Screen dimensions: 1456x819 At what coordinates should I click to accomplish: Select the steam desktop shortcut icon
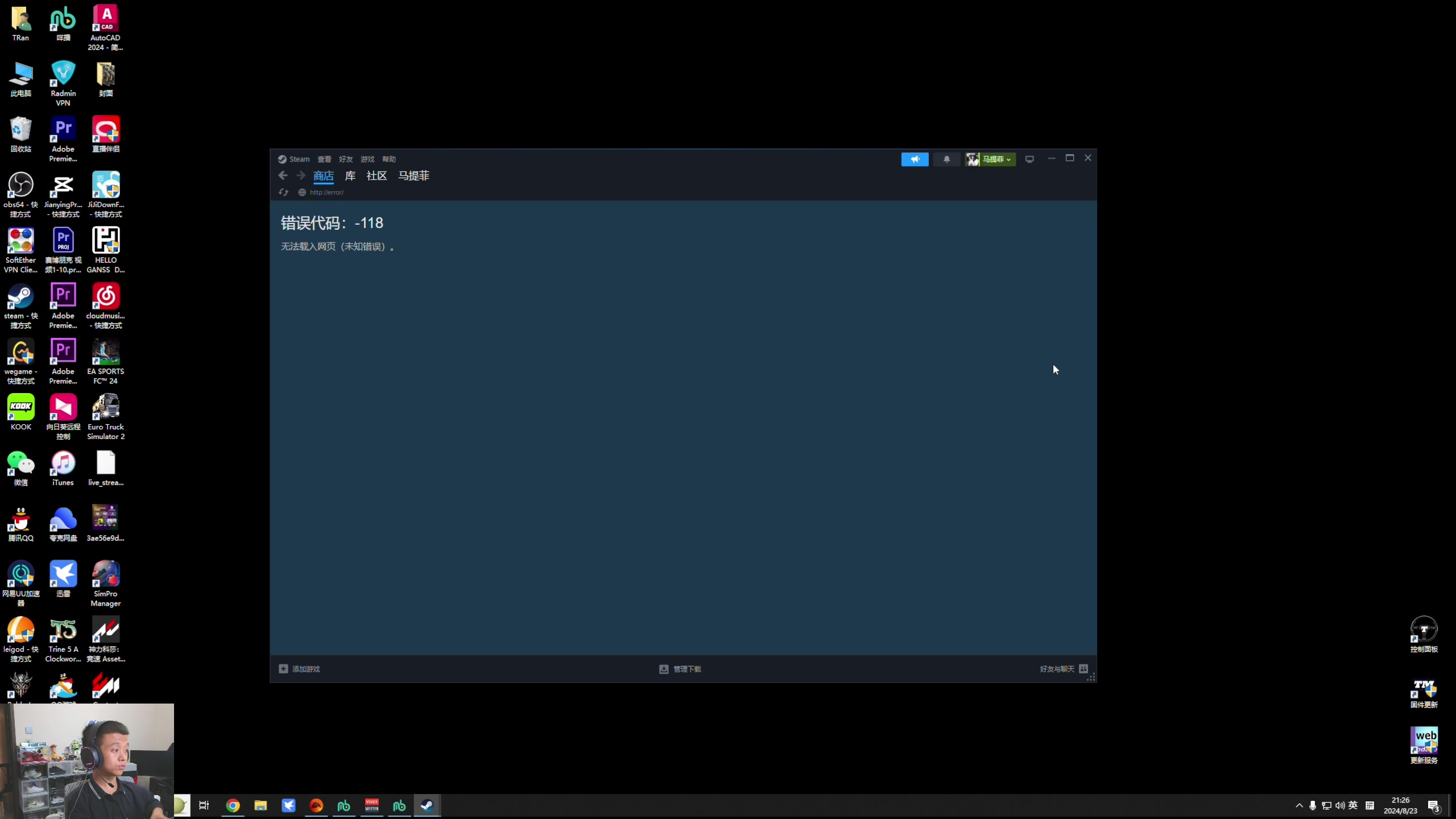pyautogui.click(x=20, y=306)
